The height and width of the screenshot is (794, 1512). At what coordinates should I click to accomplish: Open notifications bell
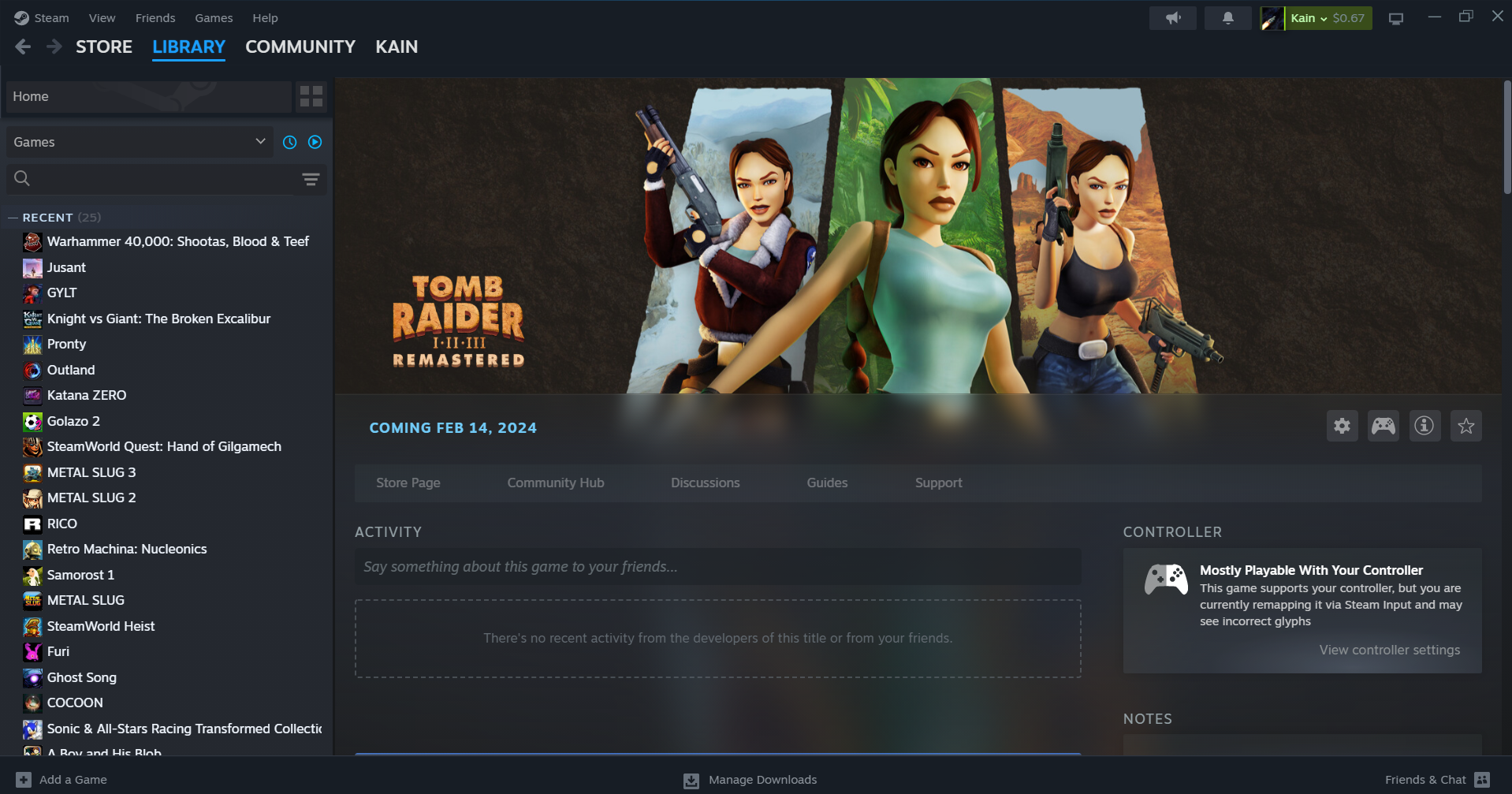(x=1228, y=18)
